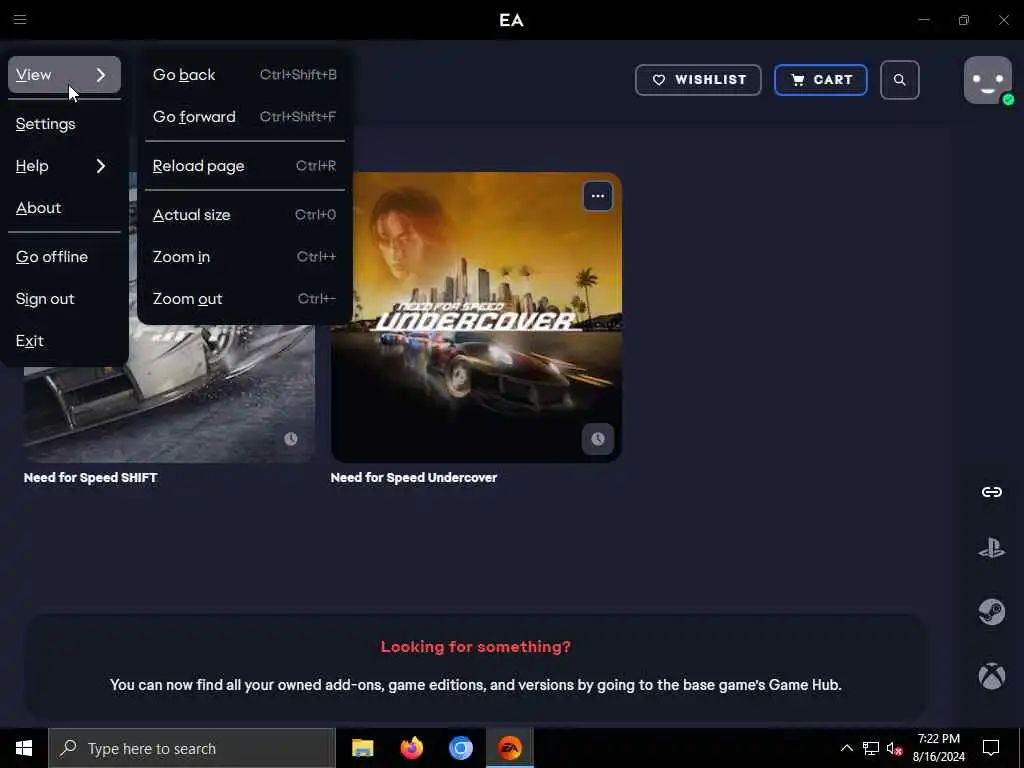Select the Need for Speed Undercover cover art

[x=476, y=317]
